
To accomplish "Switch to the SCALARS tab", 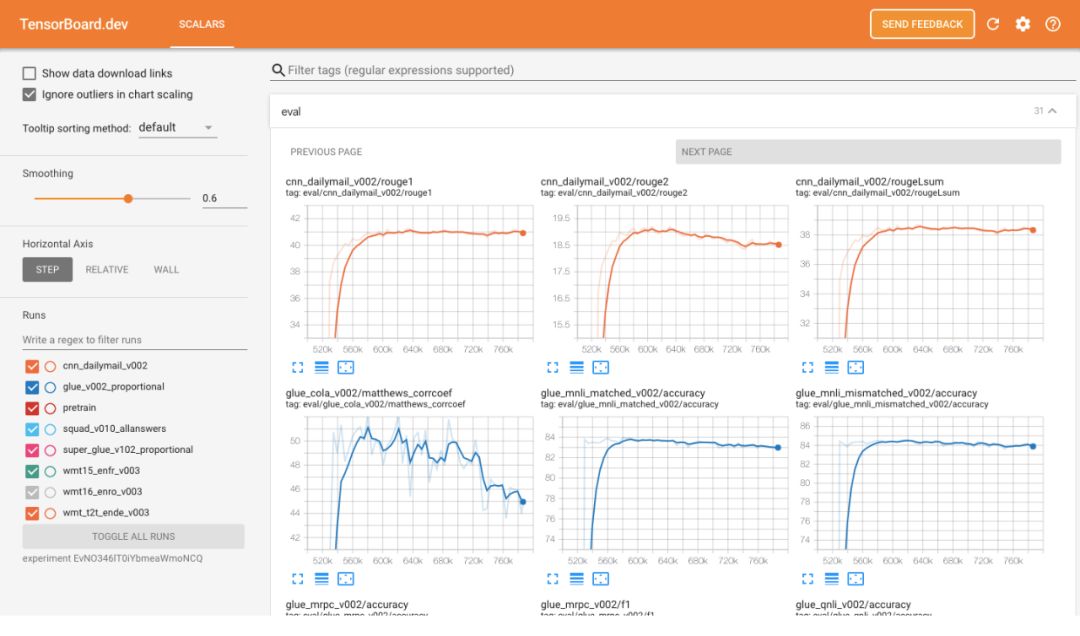I will 201,24.
